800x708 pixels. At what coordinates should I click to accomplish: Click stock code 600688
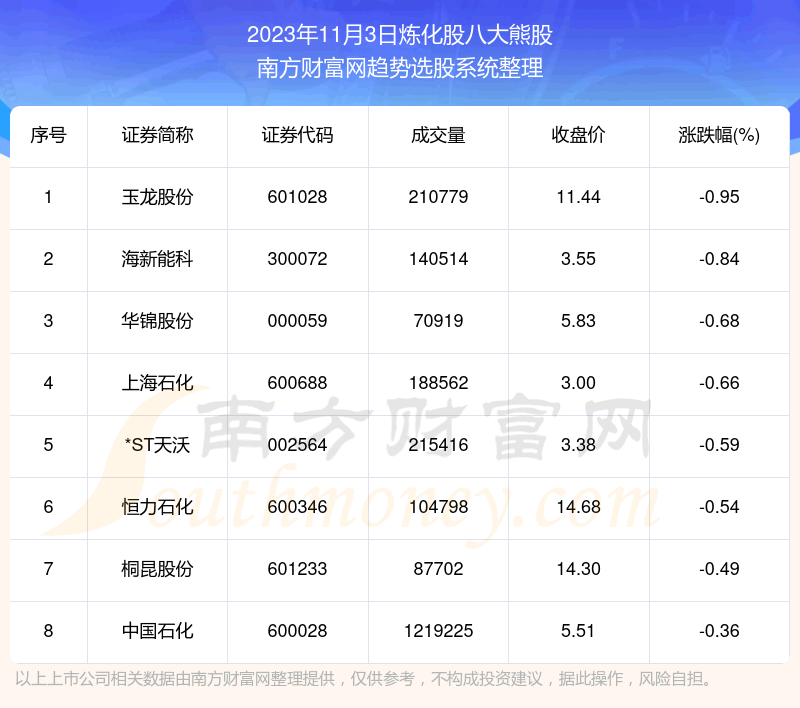[x=297, y=383]
